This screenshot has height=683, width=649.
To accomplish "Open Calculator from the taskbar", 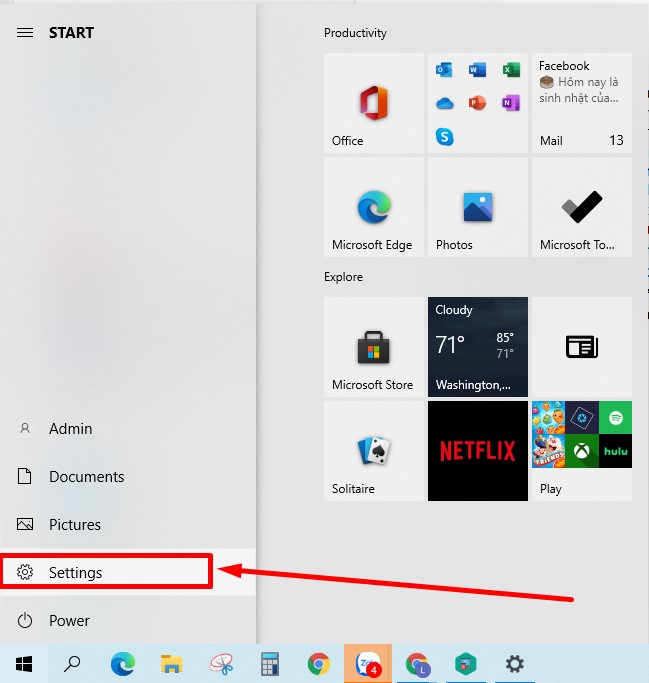I will (269, 663).
